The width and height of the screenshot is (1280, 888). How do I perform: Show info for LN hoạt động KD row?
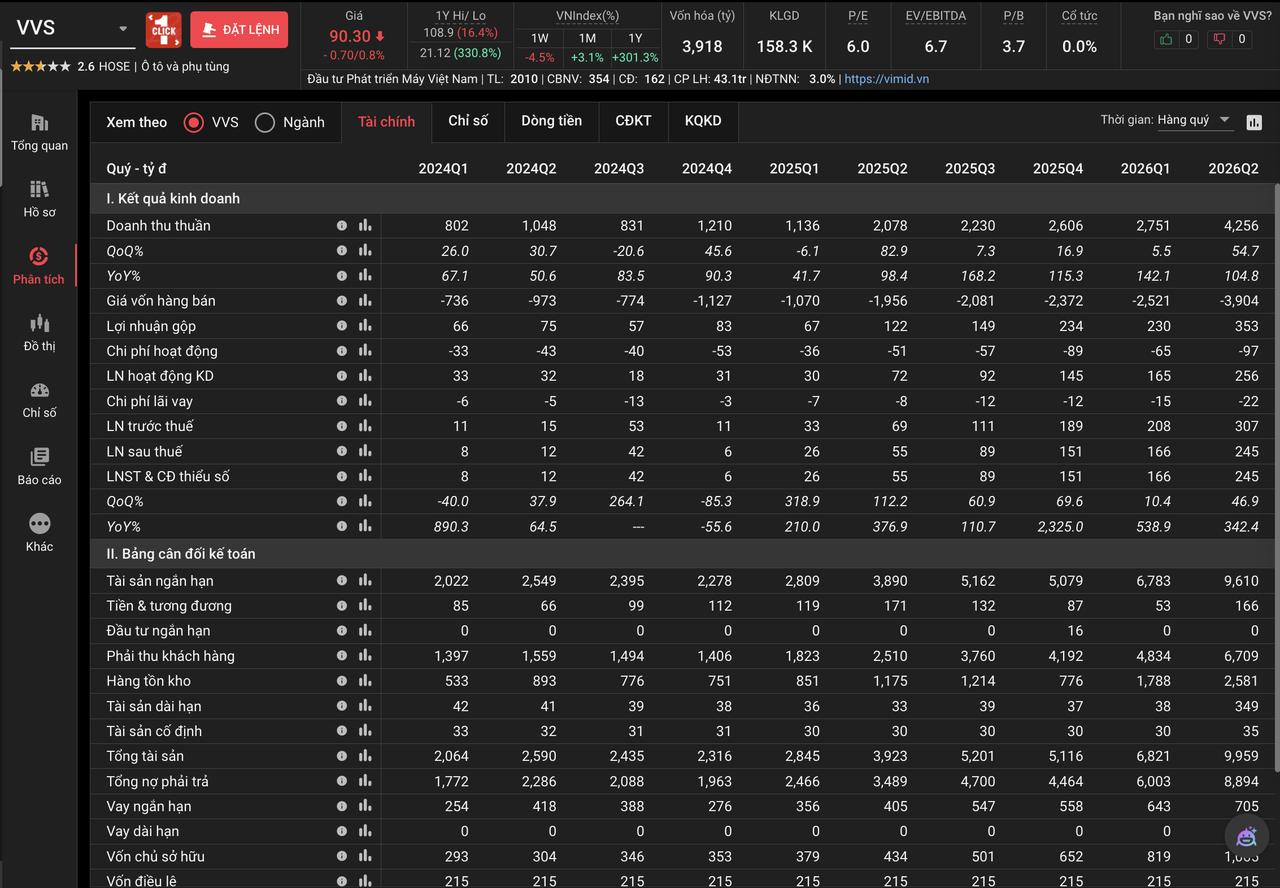342,376
